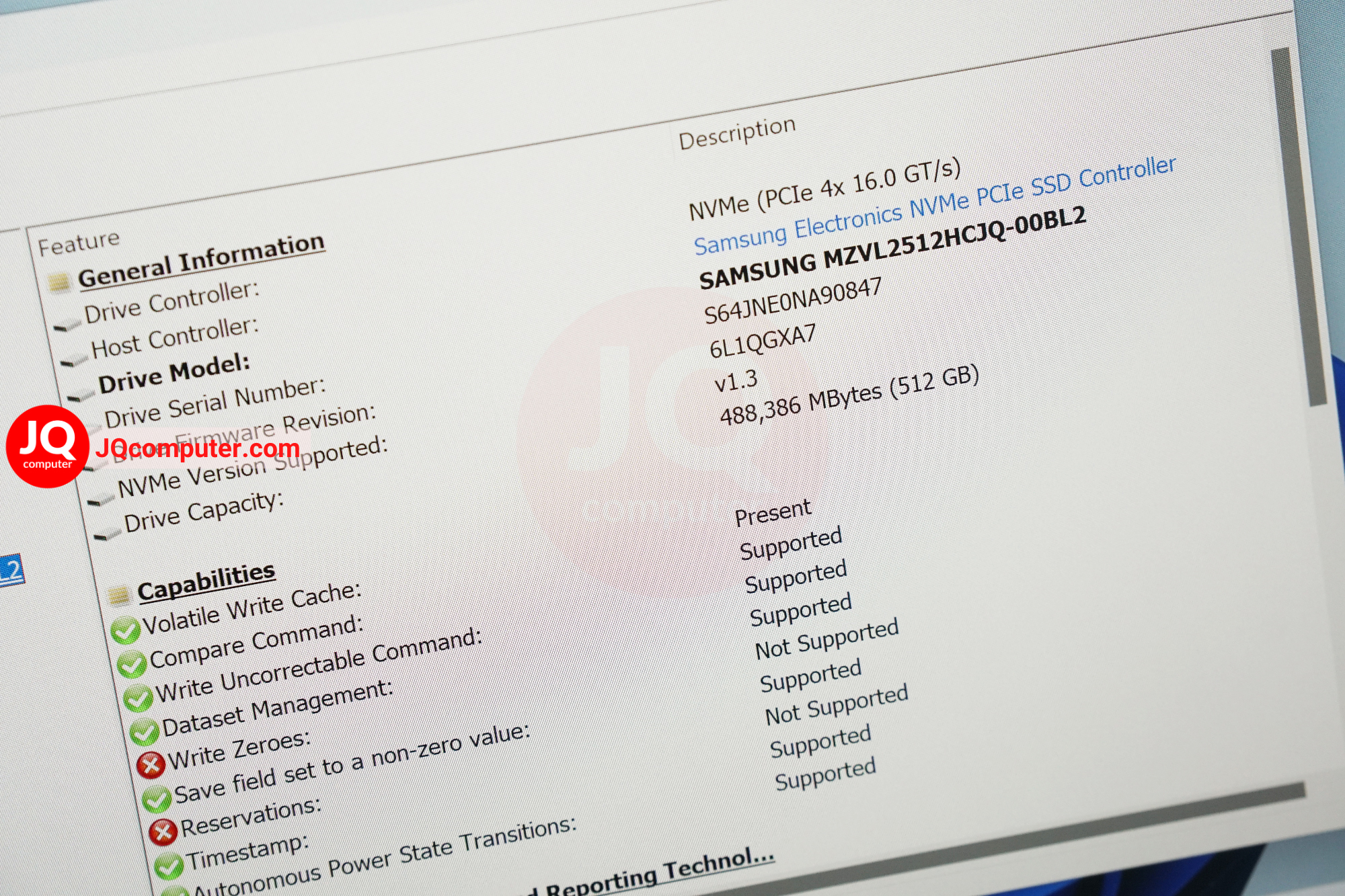Click capacity value 488,386 MBytes (512 GB)
Screen dimensions: 1345x896
849,395
